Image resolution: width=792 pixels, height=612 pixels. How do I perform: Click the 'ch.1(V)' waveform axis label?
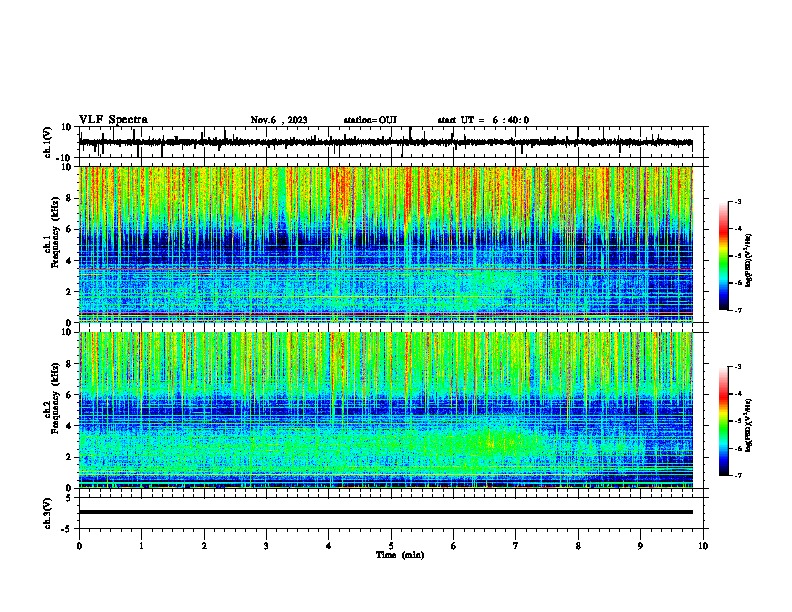click(x=48, y=142)
